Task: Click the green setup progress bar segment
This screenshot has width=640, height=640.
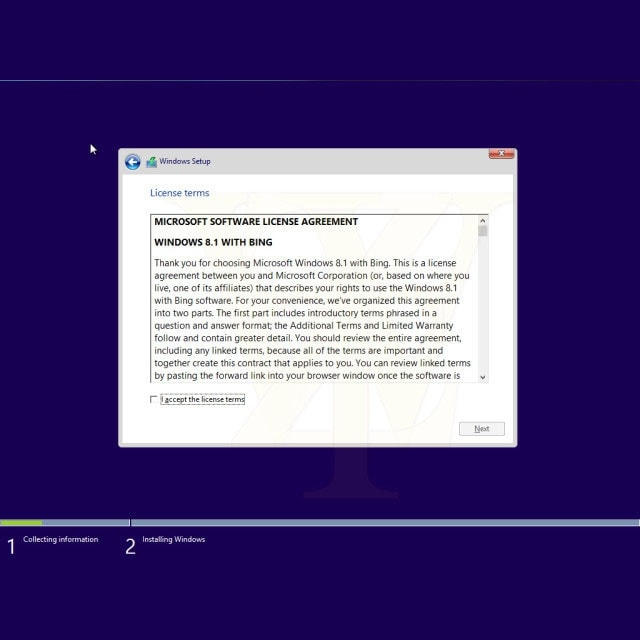Action: (x=21, y=522)
